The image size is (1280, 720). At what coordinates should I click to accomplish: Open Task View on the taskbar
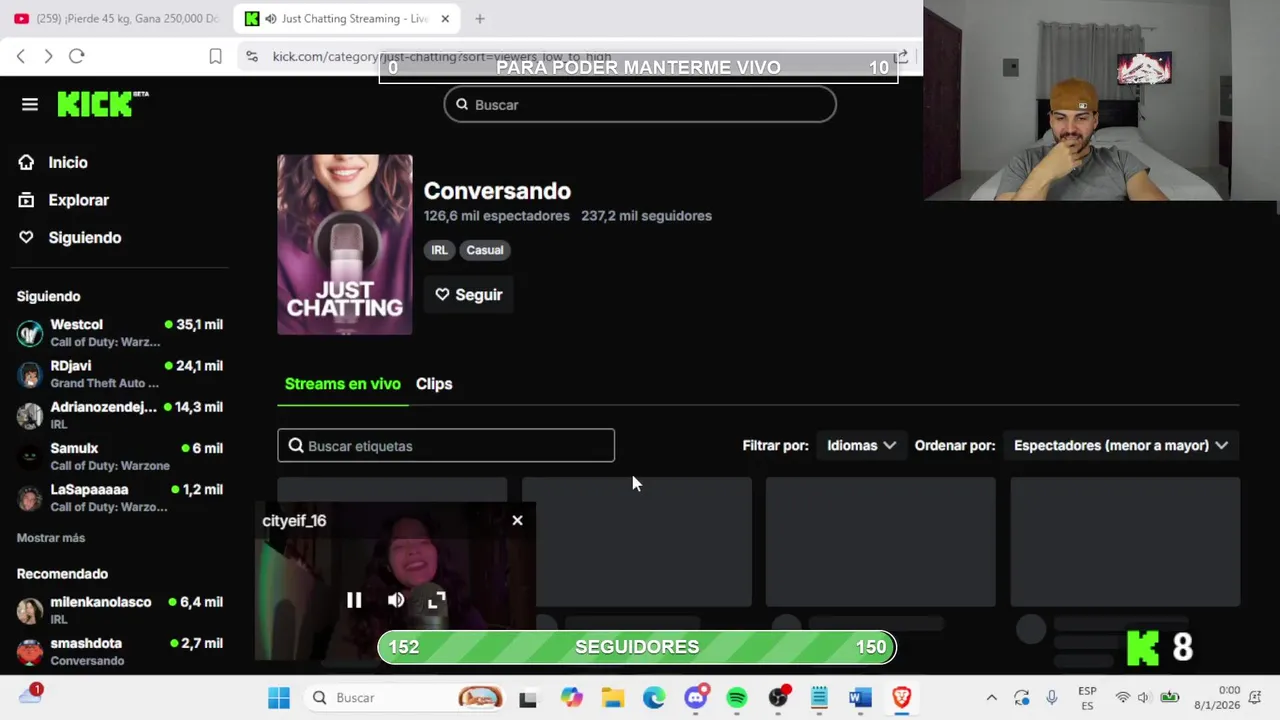[528, 698]
